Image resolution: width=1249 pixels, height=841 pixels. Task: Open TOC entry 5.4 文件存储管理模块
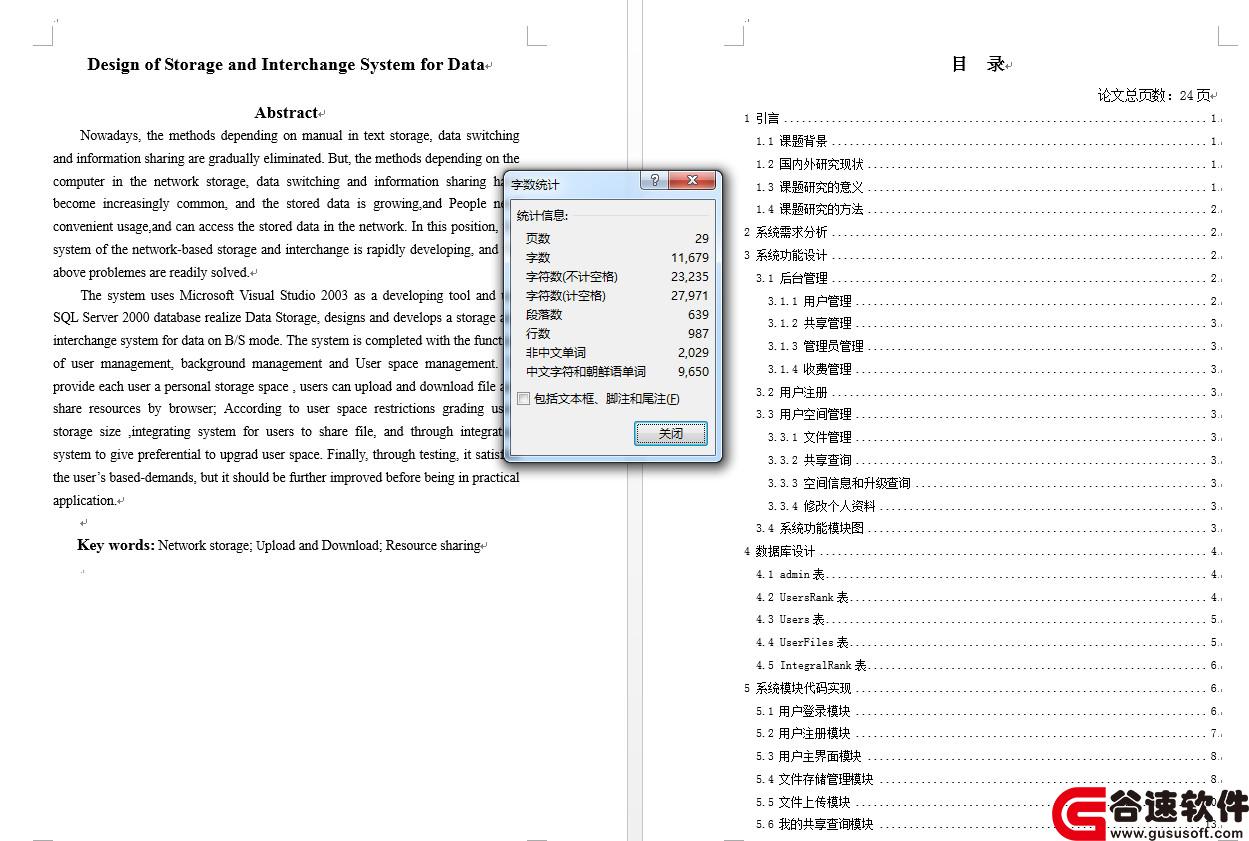(x=987, y=779)
